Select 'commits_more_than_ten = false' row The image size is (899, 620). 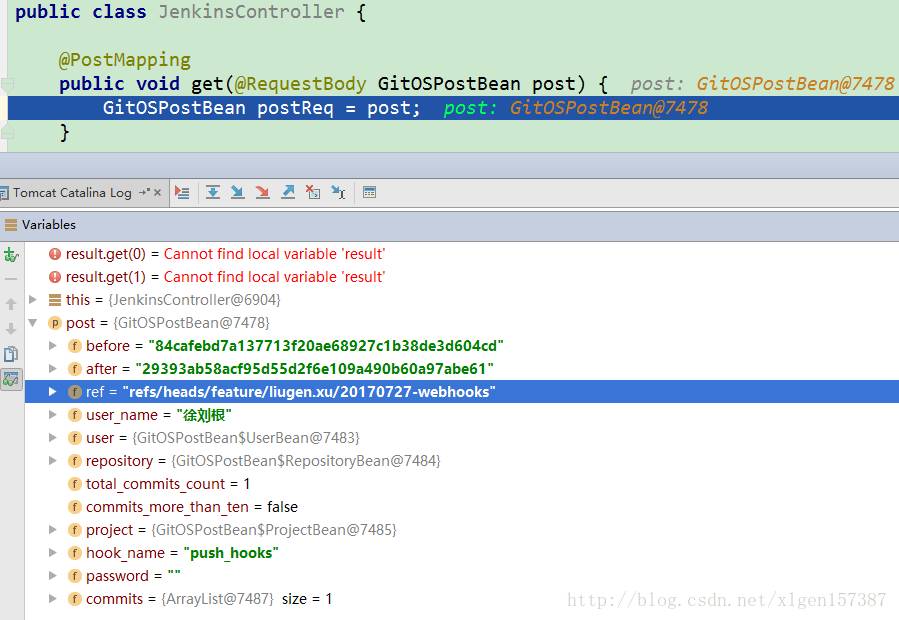coord(462,507)
